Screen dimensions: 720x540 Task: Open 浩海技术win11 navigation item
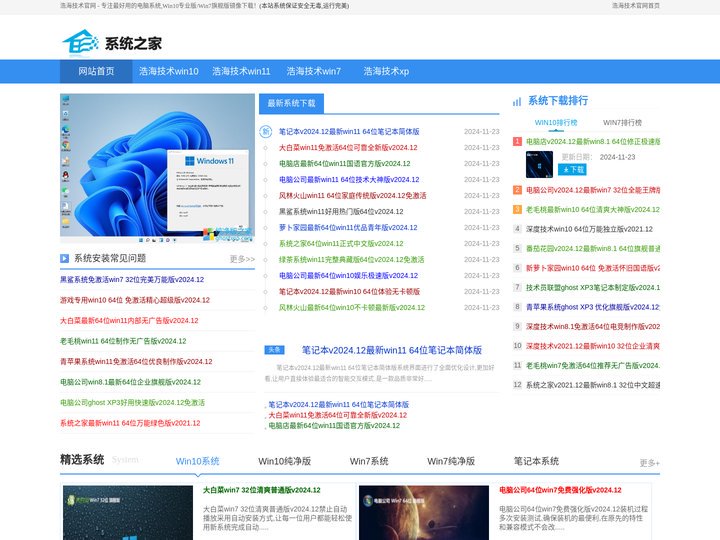pyautogui.click(x=241, y=71)
